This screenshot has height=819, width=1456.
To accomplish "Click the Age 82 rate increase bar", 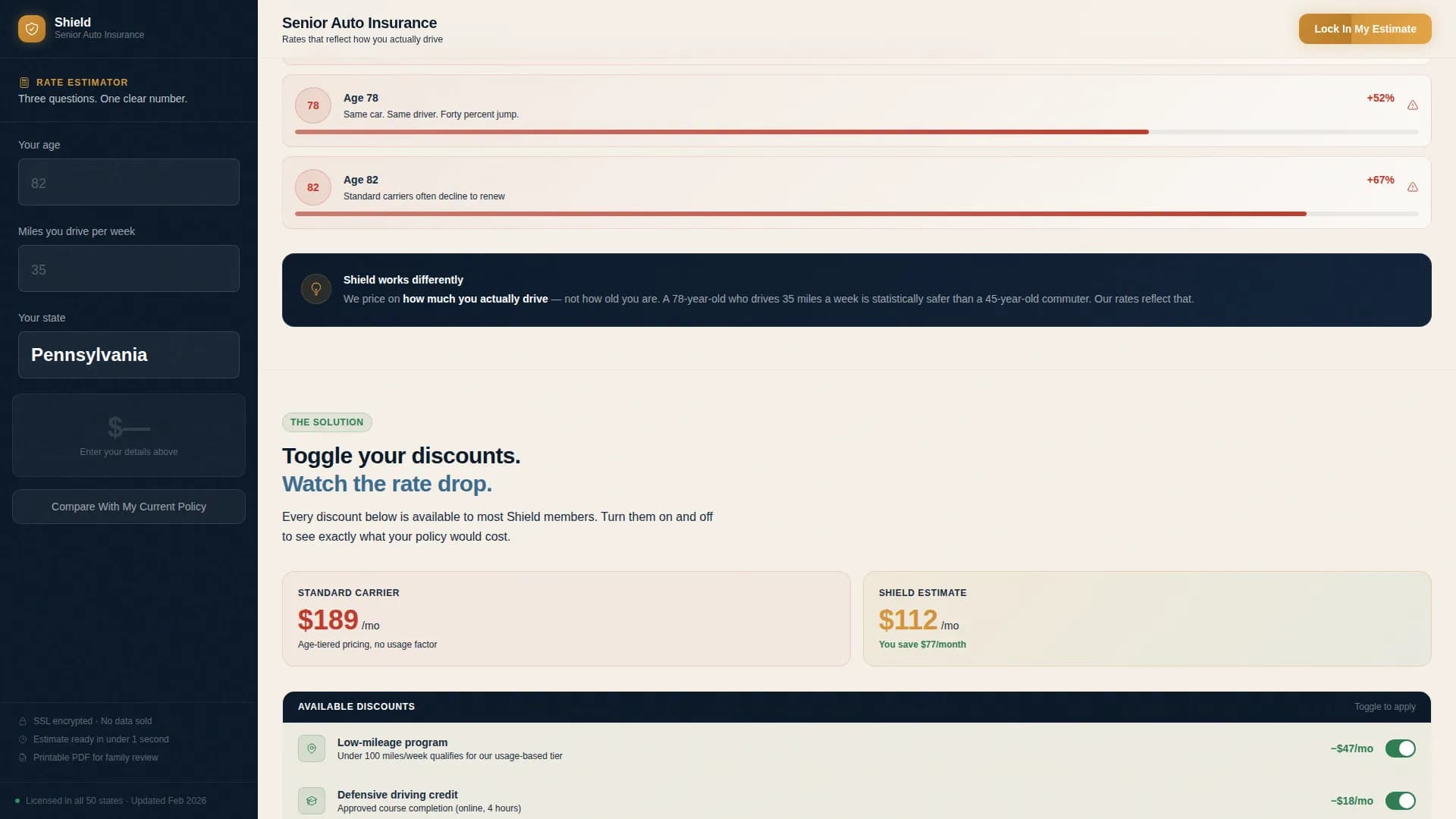I will (857, 214).
